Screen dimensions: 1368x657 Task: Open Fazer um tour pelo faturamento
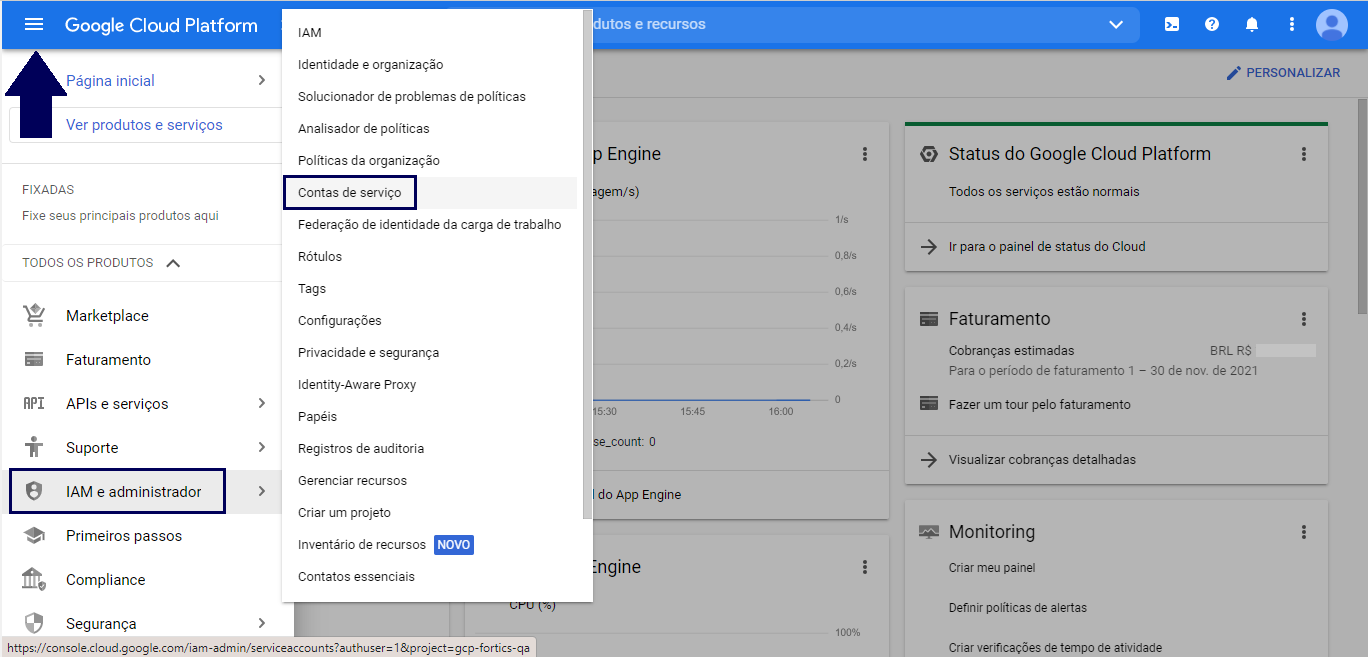[x=1040, y=405]
